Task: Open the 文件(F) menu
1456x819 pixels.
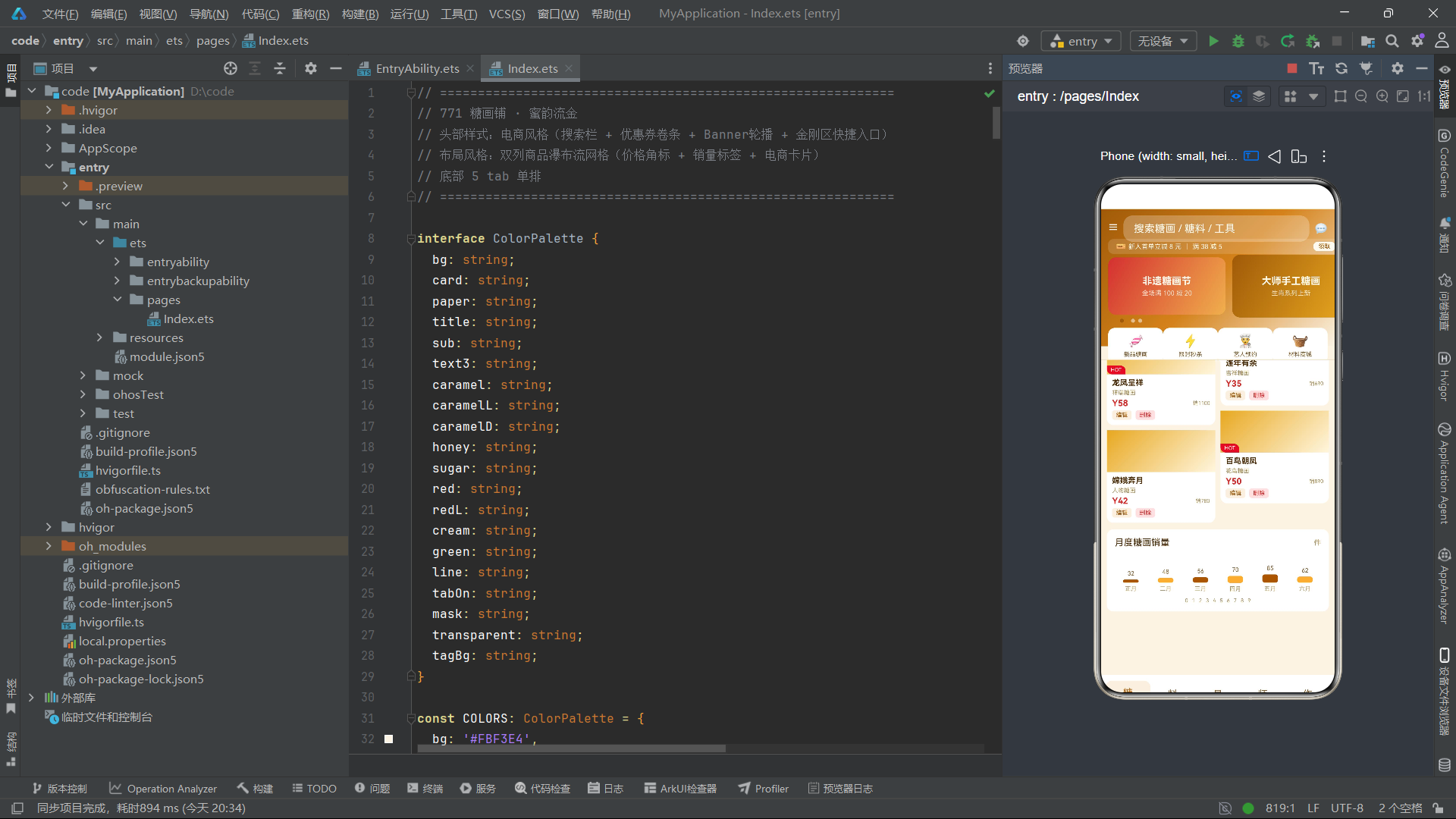Action: 60,14
